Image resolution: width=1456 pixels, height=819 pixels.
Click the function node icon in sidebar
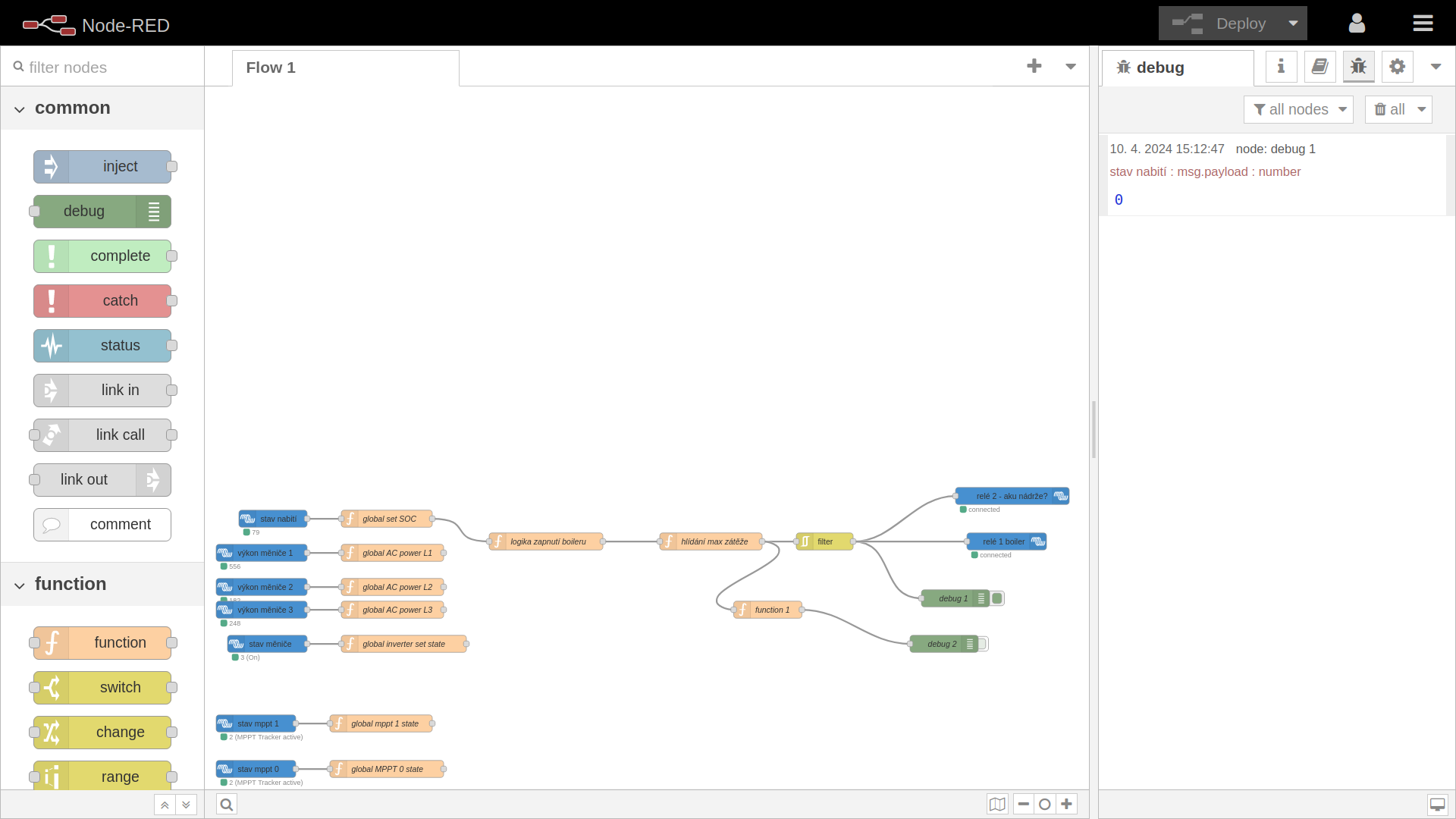(x=52, y=642)
